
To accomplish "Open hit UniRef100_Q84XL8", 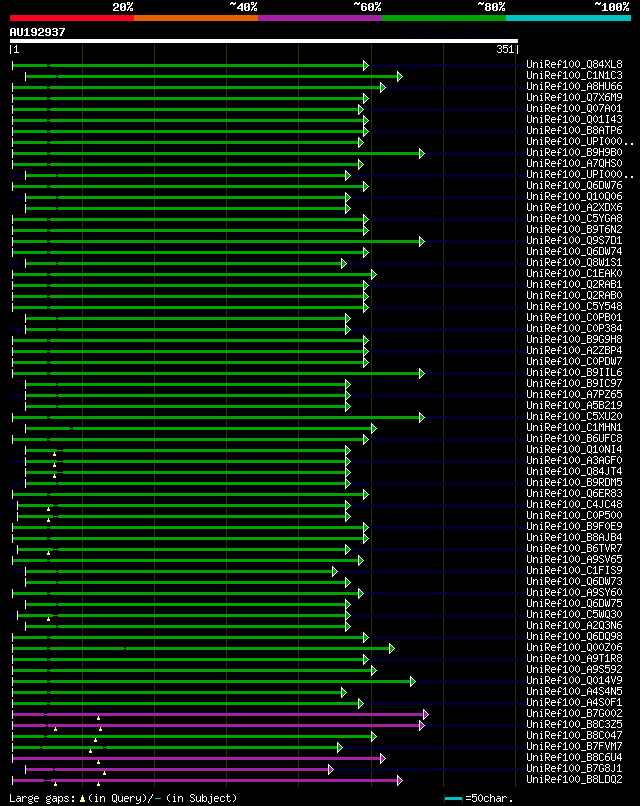I will [x=574, y=65].
